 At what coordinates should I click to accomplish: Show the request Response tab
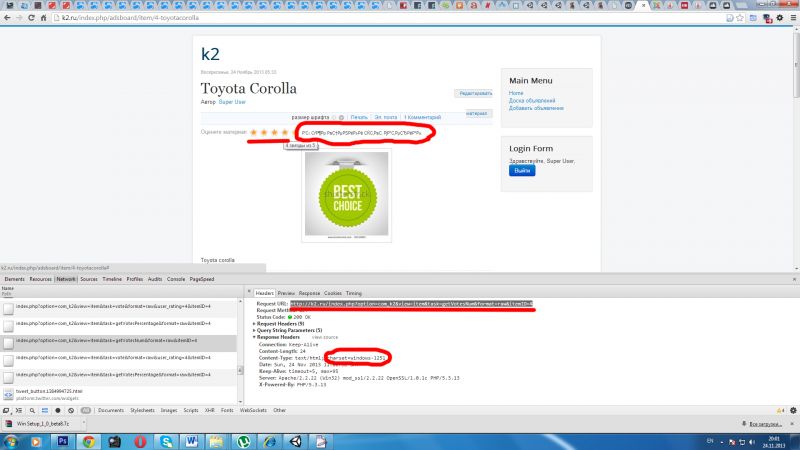pos(309,293)
